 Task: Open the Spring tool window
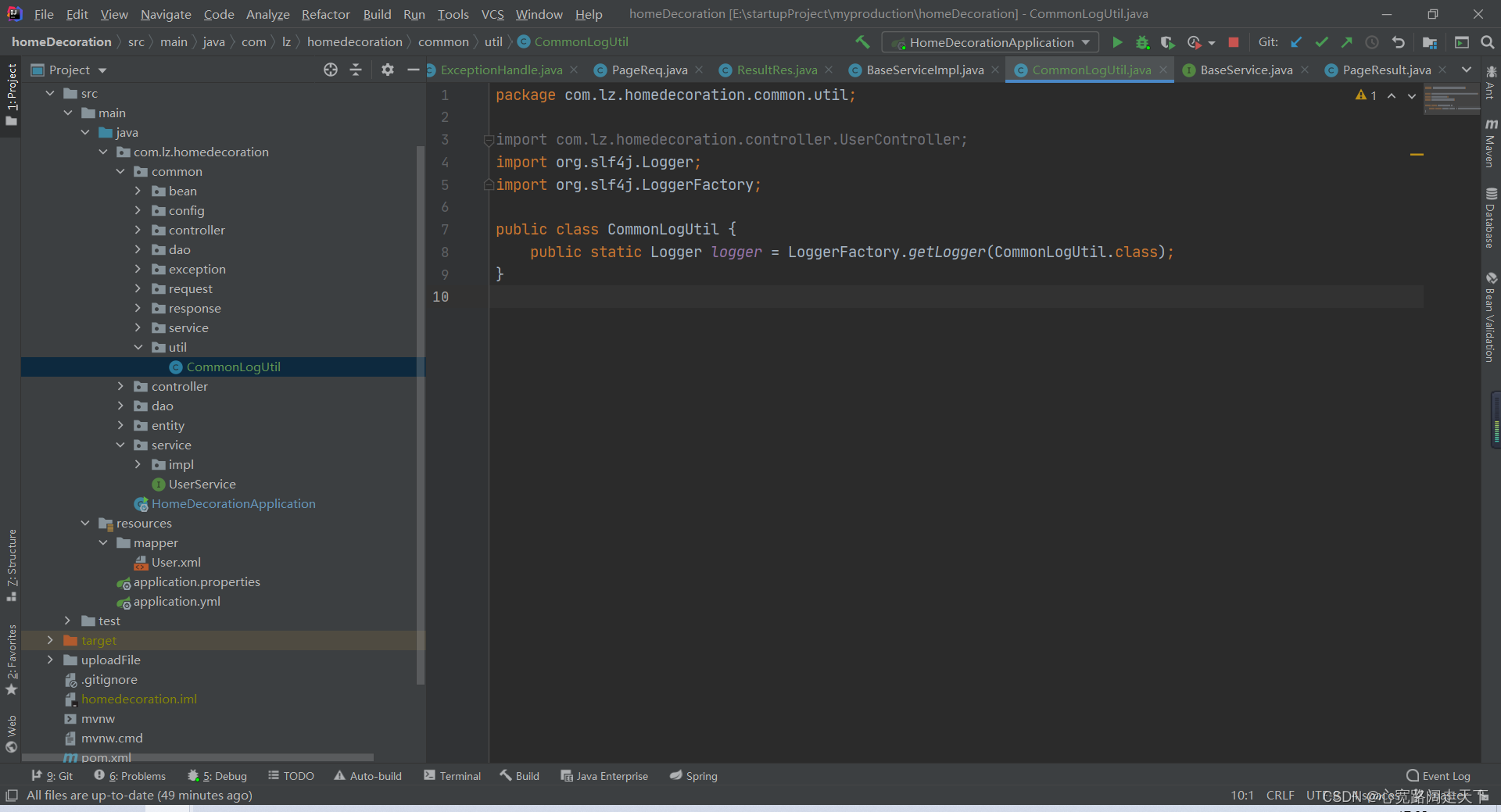[693, 776]
